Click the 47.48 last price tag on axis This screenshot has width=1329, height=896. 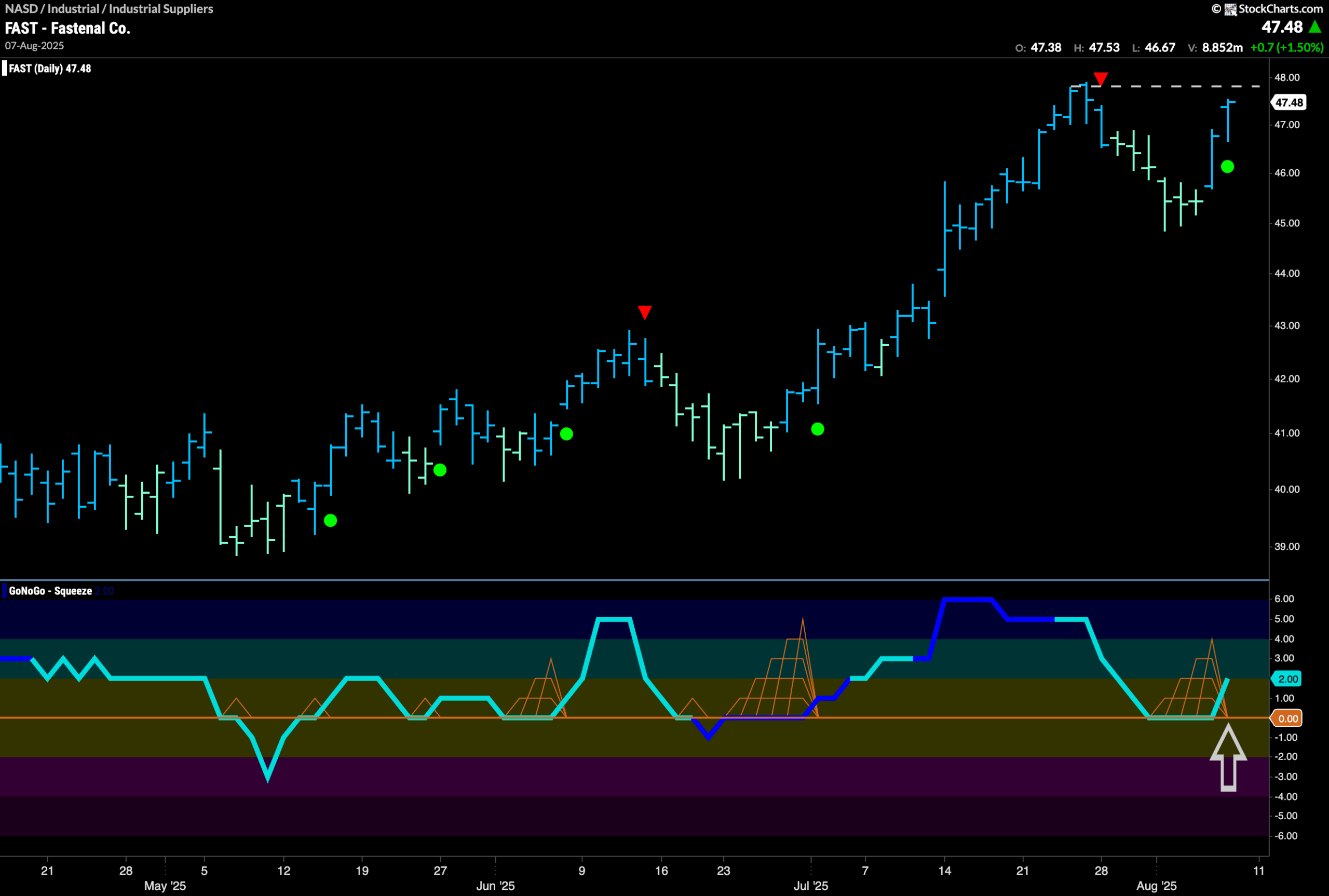(x=1289, y=103)
